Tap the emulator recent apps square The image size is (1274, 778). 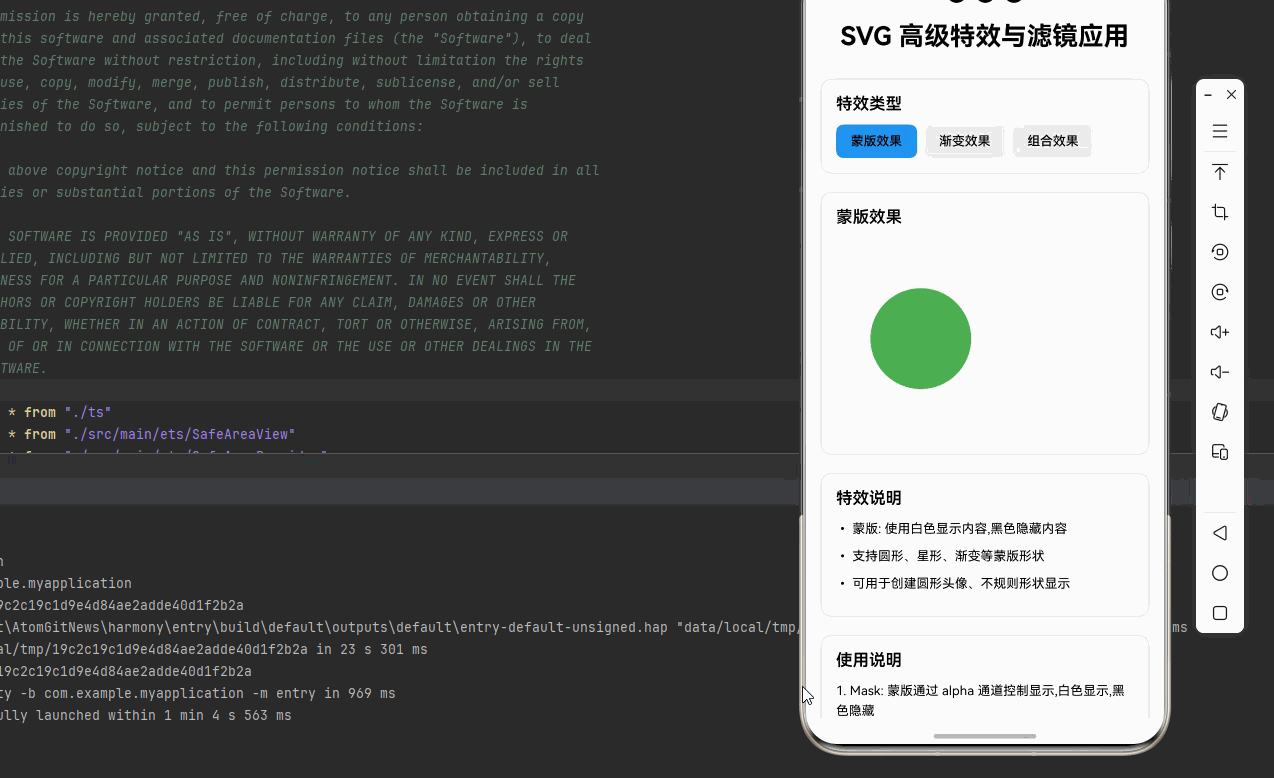(1219, 613)
